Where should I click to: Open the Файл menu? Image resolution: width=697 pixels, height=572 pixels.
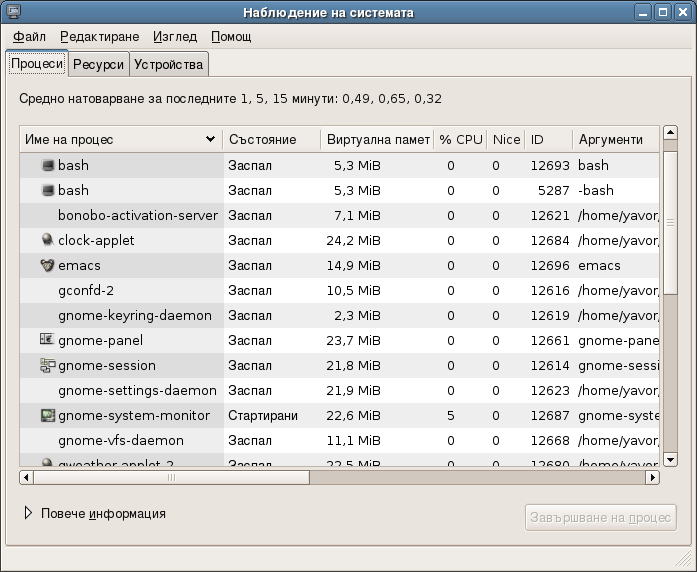pyautogui.click(x=30, y=37)
